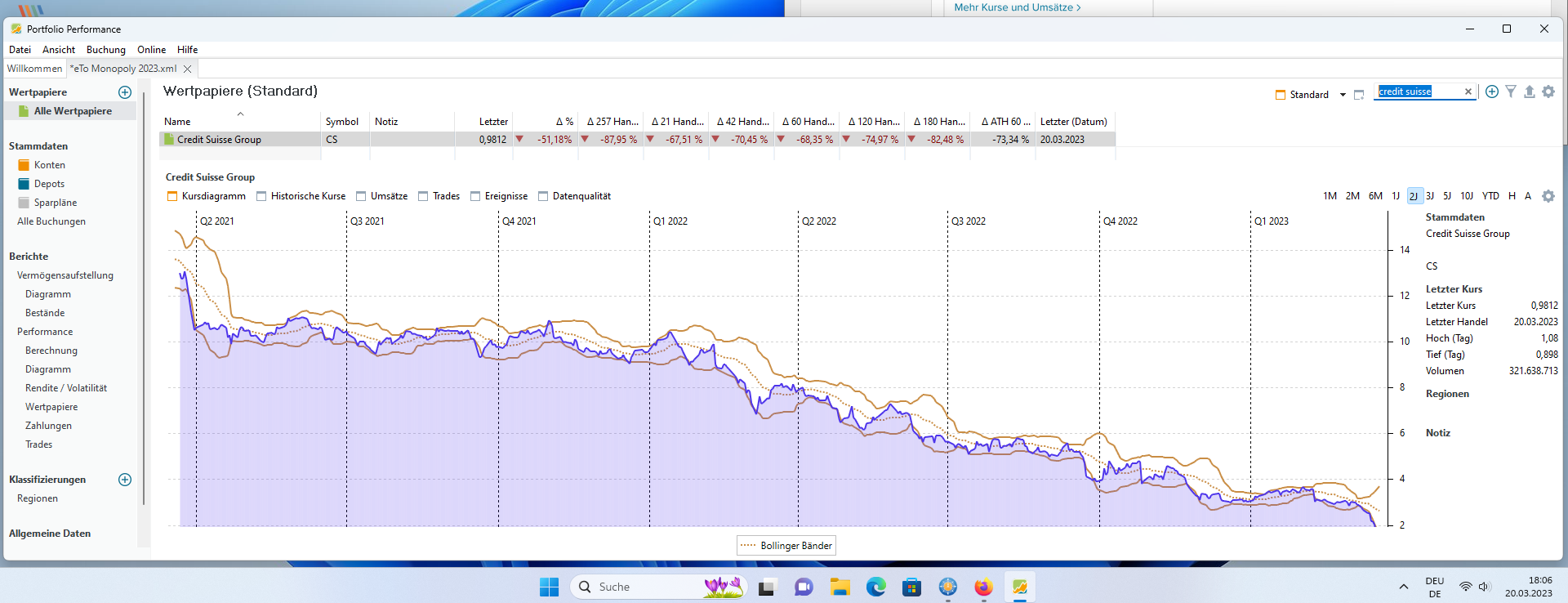Screen dimensions: 1568x603
Task: Clear the credit suisse search text
Action: point(1468,92)
